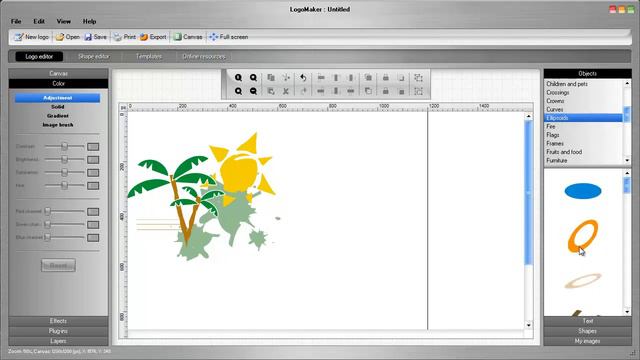Pick the orange ring shape thumbnail
Viewport: 640px width, 360px height.
coord(583,236)
